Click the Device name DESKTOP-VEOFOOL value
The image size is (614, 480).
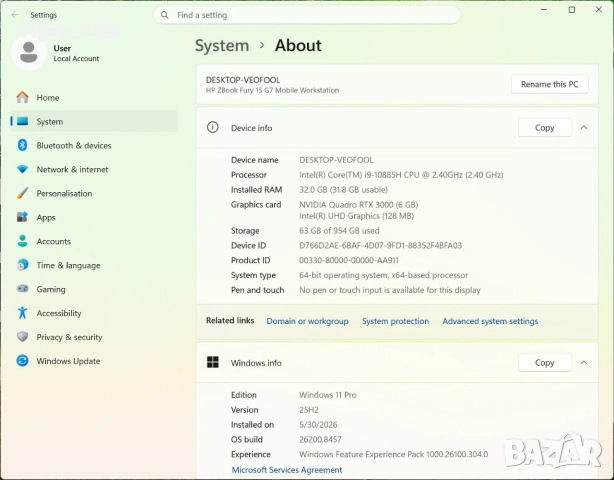click(x=336, y=160)
